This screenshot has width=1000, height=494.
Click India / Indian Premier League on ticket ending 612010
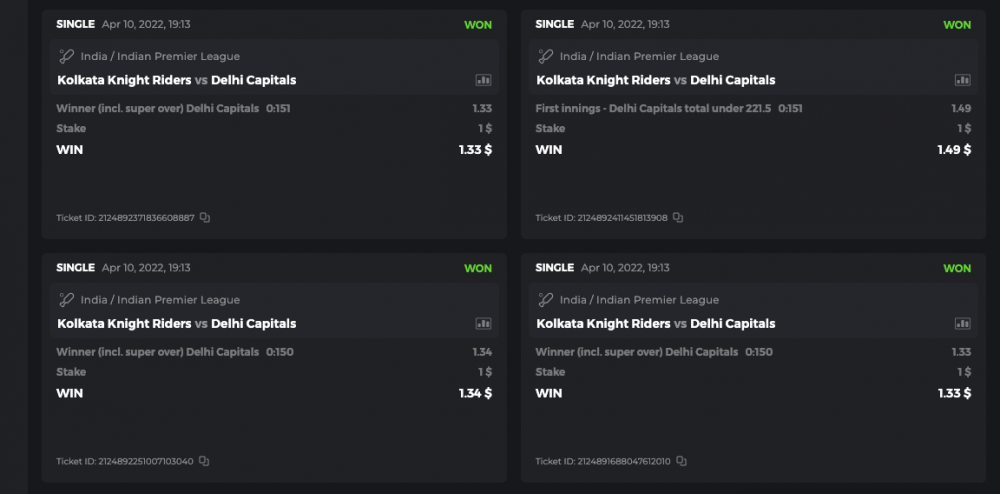coord(639,300)
